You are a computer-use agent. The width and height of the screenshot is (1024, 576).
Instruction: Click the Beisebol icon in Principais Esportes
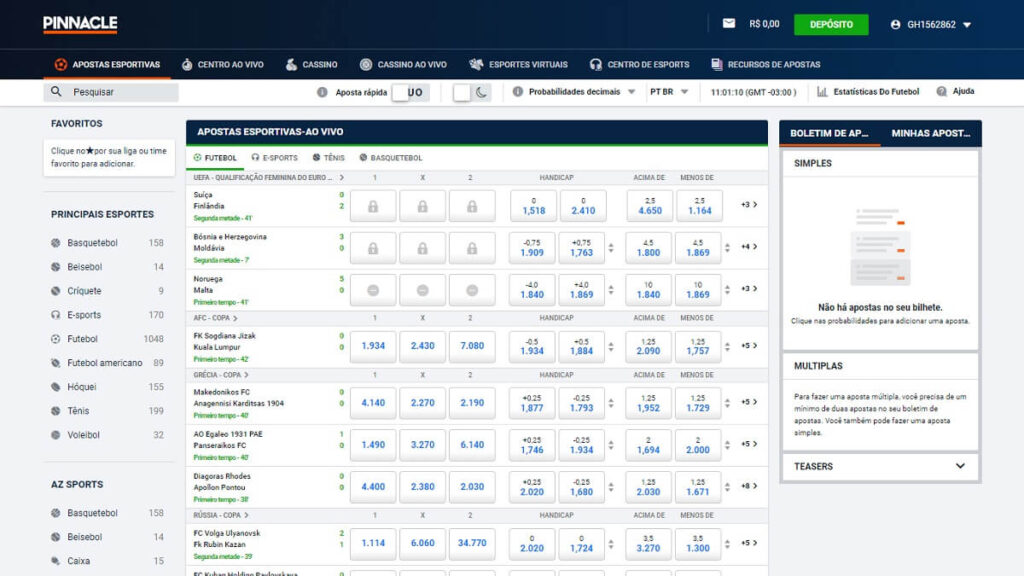pyautogui.click(x=56, y=267)
